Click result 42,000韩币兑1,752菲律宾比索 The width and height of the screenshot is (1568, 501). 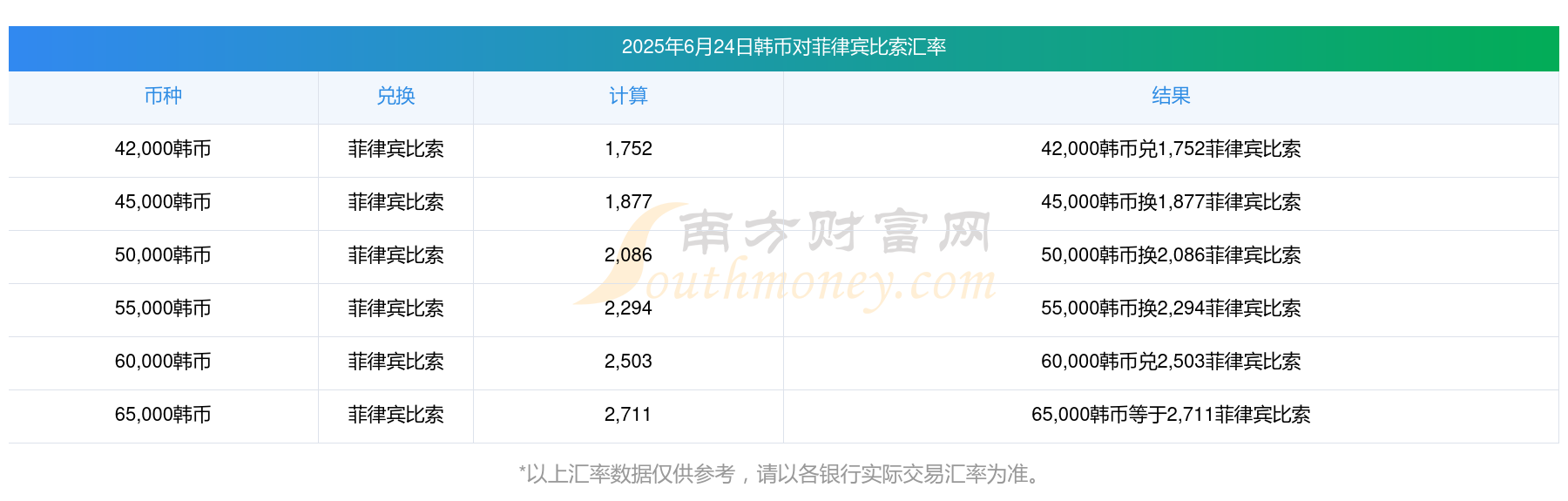click(x=1171, y=149)
